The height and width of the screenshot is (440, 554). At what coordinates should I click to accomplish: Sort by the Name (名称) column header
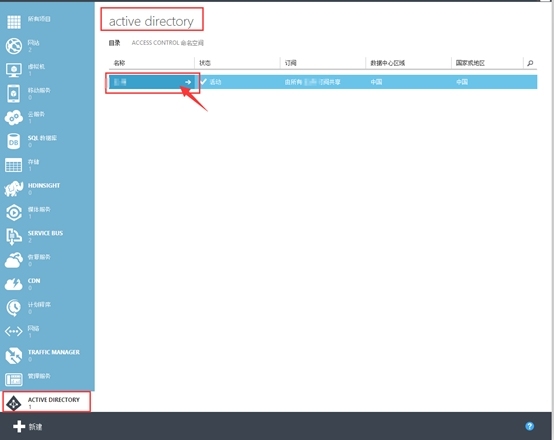119,63
